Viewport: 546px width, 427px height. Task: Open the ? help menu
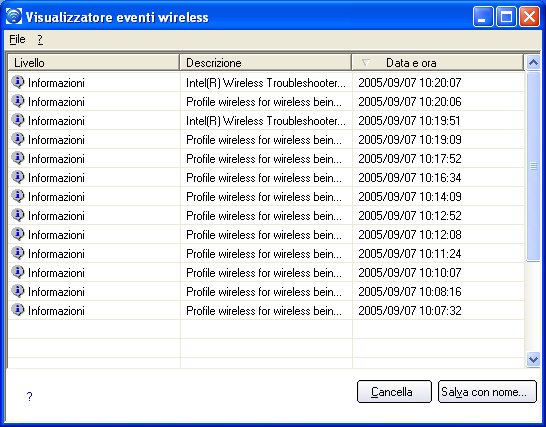click(x=40, y=39)
